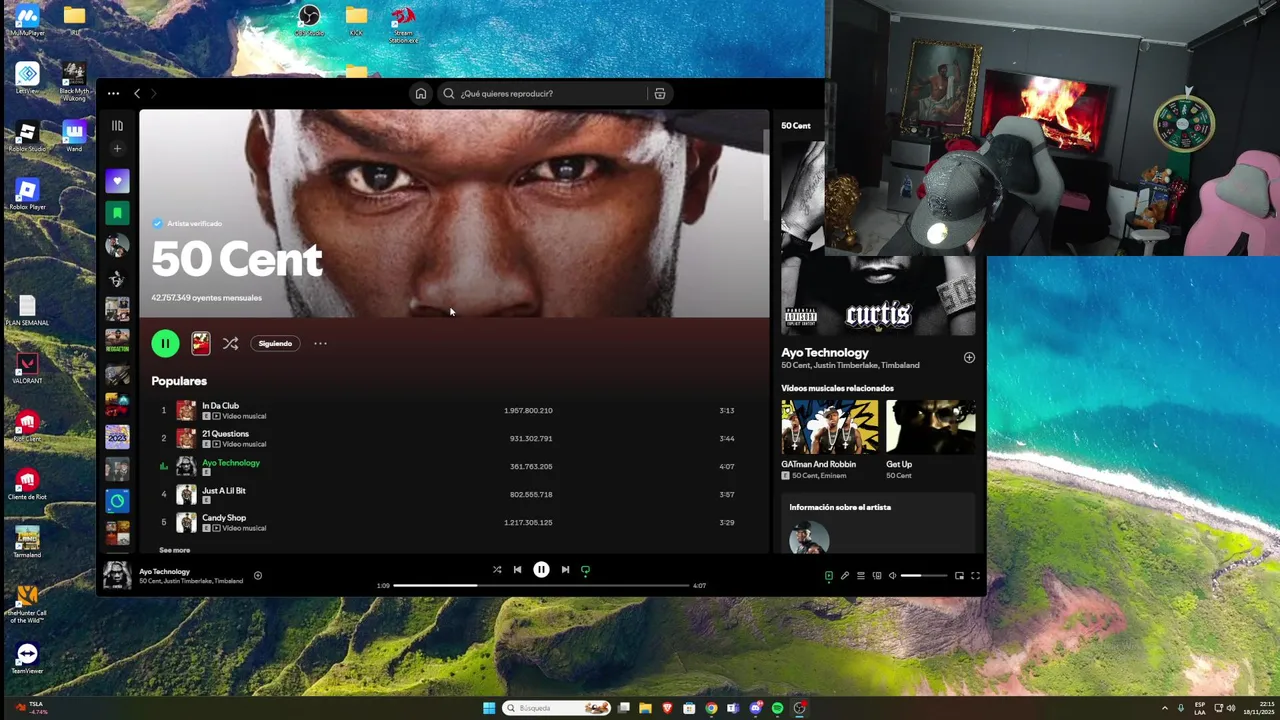Skip to the next track
The image size is (1280, 720).
(x=565, y=569)
